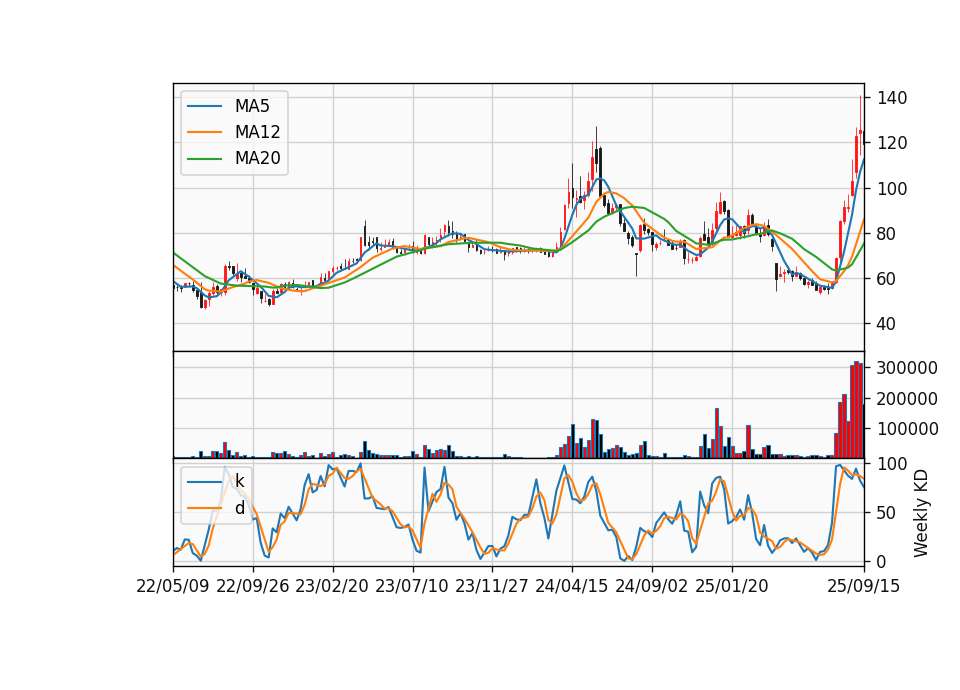Click the 40 price axis label
This screenshot has height=690, width=960.
[887, 324]
